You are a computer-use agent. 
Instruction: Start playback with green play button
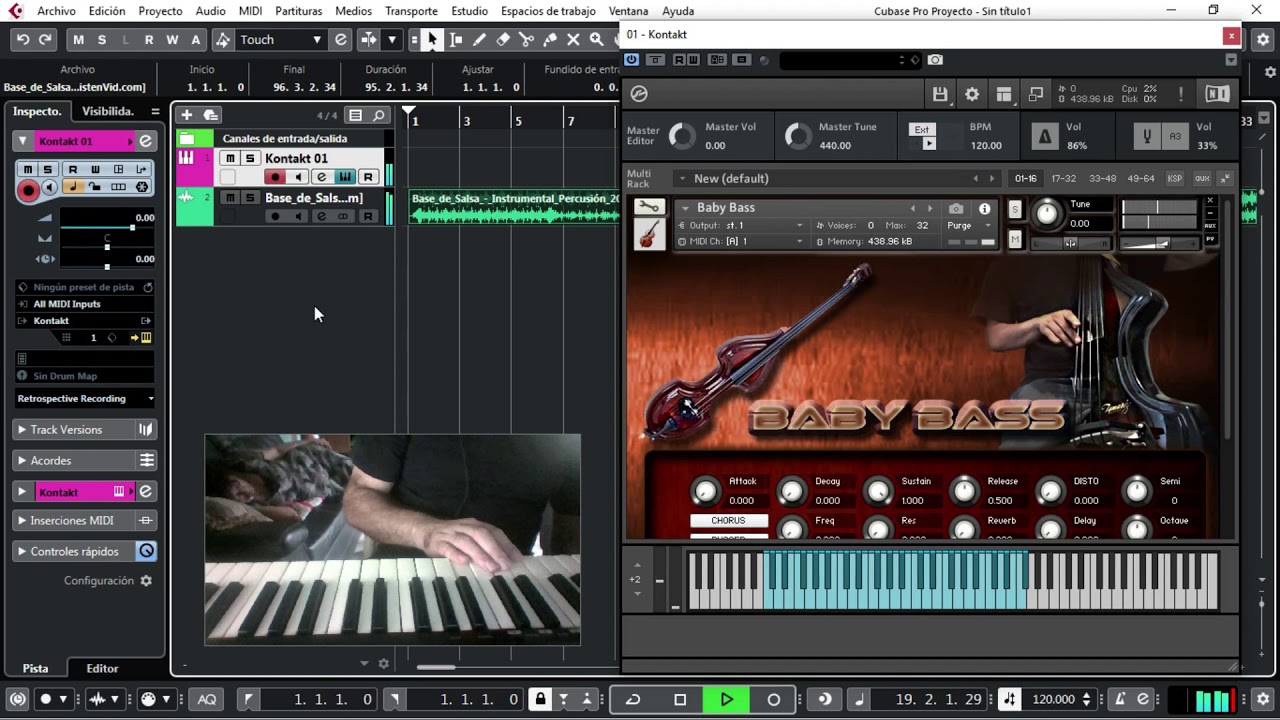pyautogui.click(x=727, y=699)
